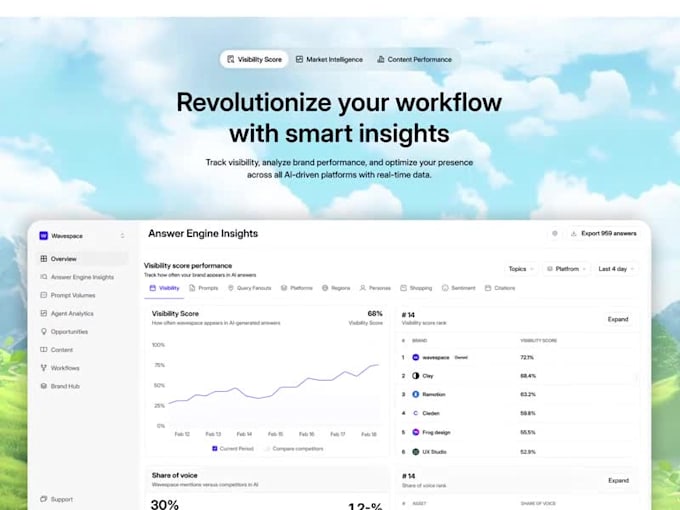This screenshot has height=510, width=680.
Task: Click the Content book icon in sidebar
Action: [x=43, y=350]
